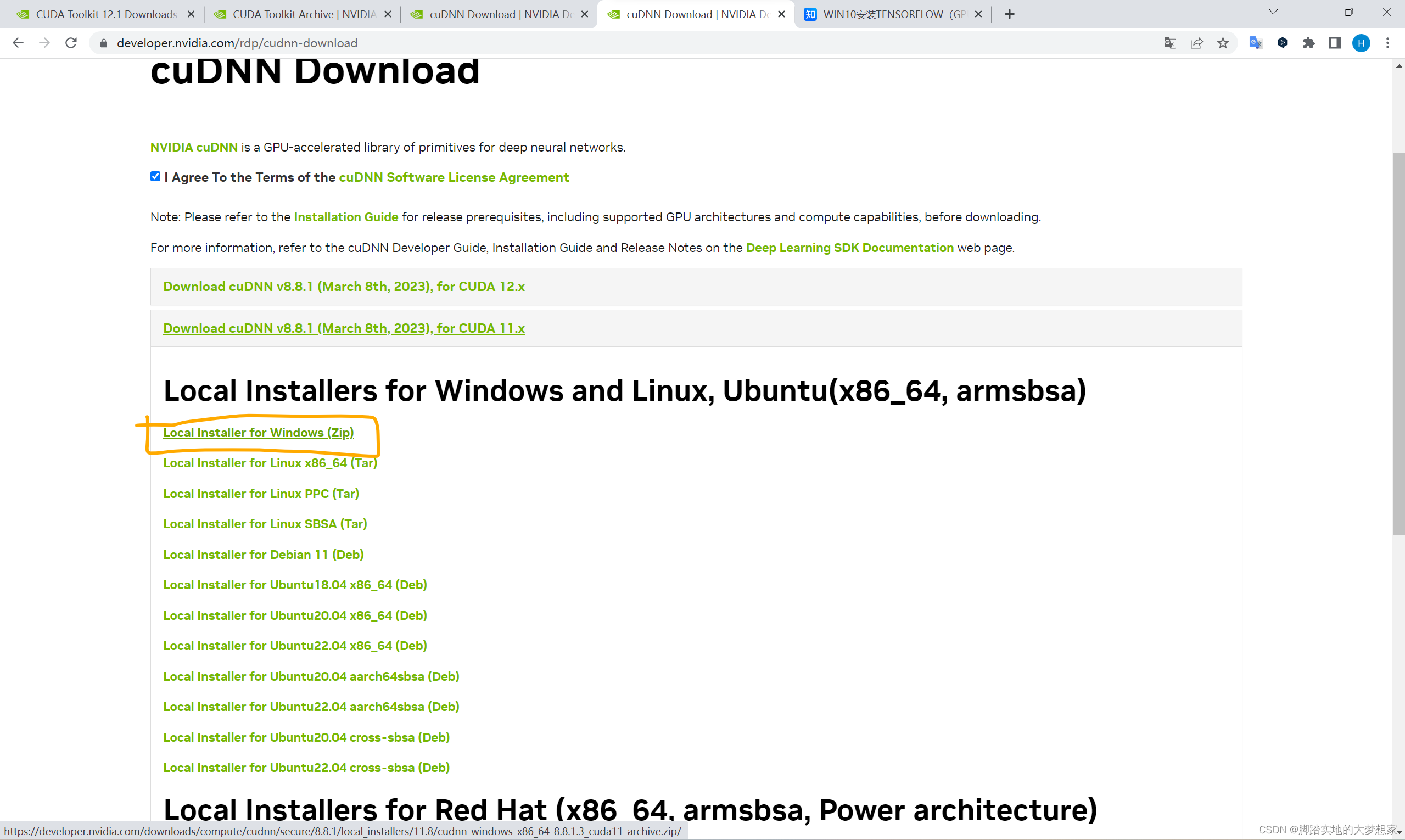The width and height of the screenshot is (1405, 840).
Task: Download Installer for Ubuntu22.04 cross-sbsa (Deb)
Action: [306, 768]
